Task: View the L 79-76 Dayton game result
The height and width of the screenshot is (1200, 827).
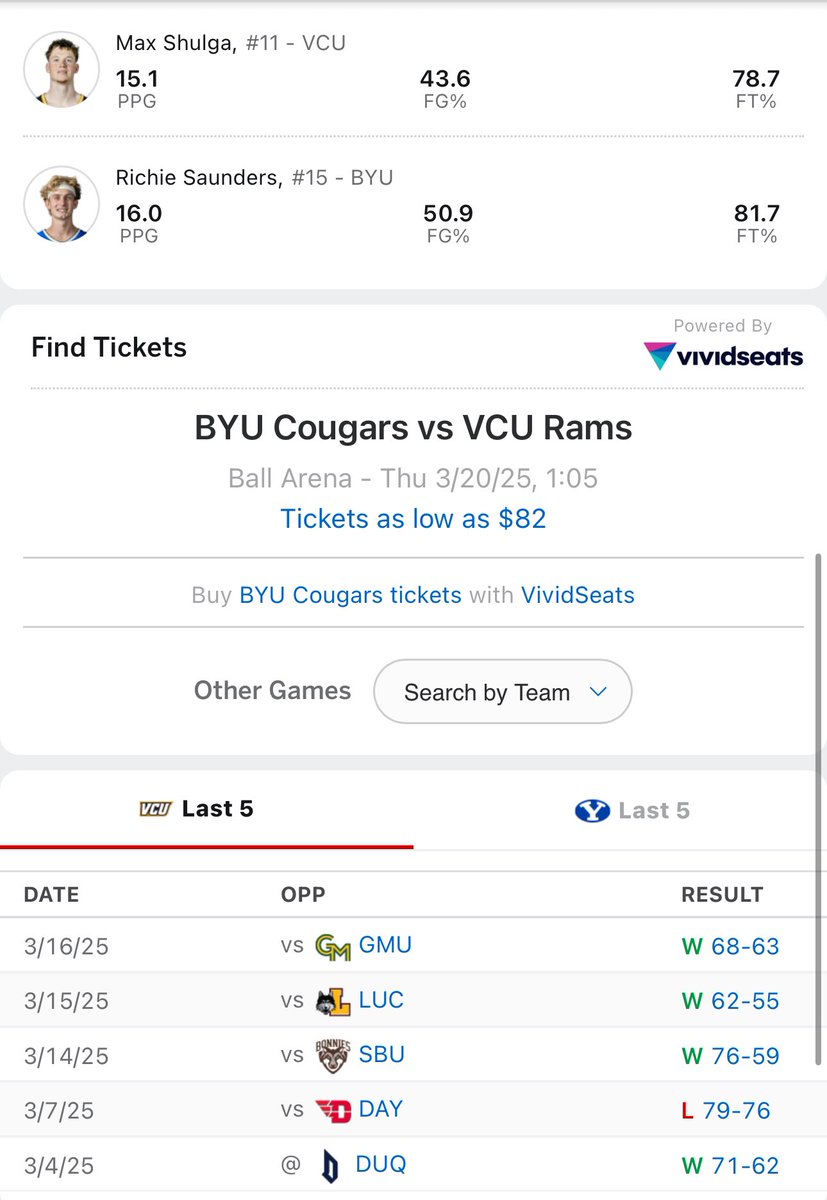Action: [x=726, y=1110]
